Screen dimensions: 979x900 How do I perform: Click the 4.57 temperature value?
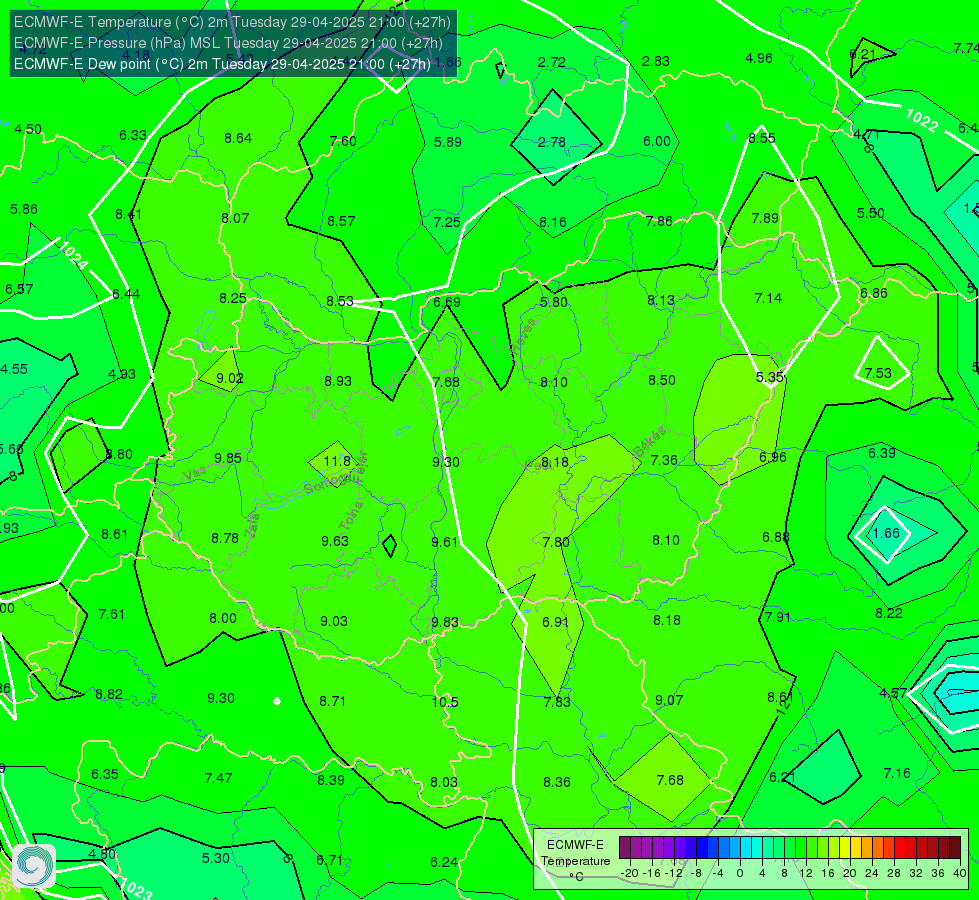click(893, 693)
